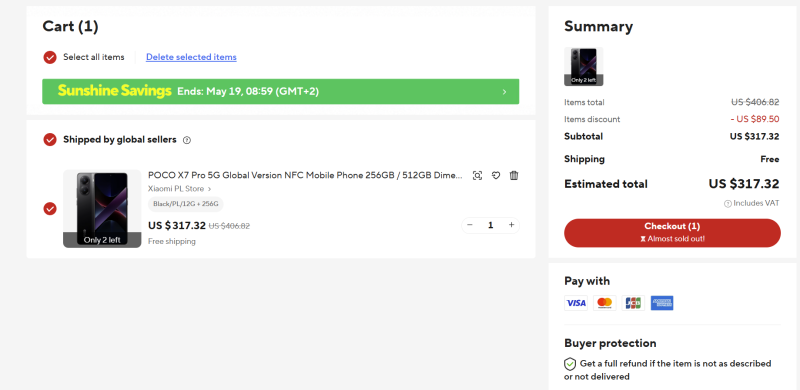
Task: Click the struck-through Items total US $406.82
Action: [755, 102]
